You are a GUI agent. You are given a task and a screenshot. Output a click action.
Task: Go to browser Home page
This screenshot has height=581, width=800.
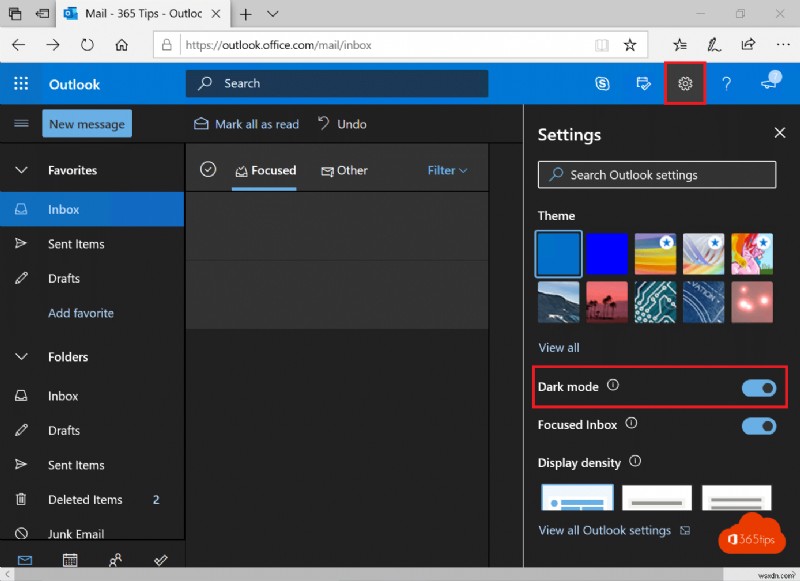[121, 45]
